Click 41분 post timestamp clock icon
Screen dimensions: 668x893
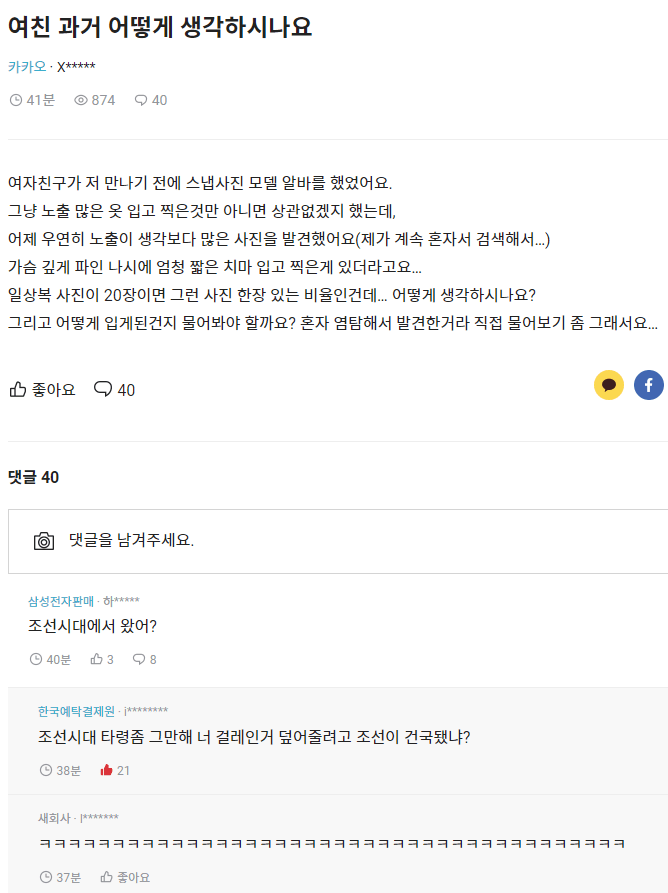click(15, 100)
